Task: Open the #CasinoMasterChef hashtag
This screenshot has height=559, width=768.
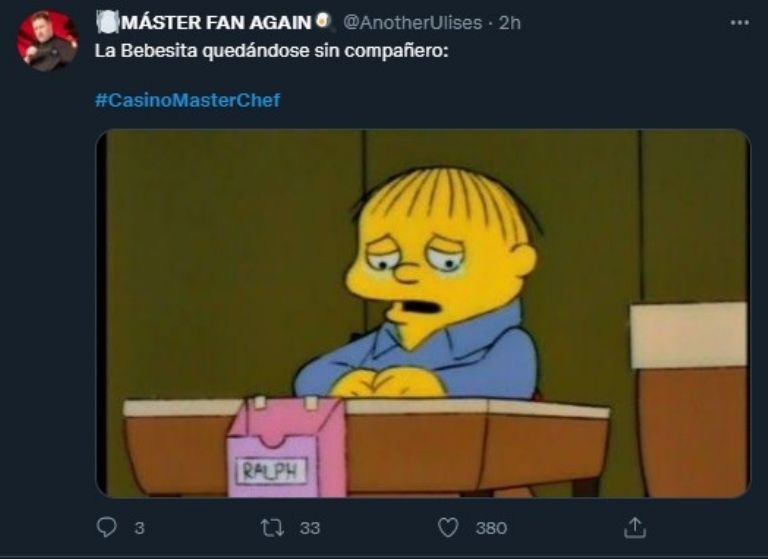Action: [188, 100]
